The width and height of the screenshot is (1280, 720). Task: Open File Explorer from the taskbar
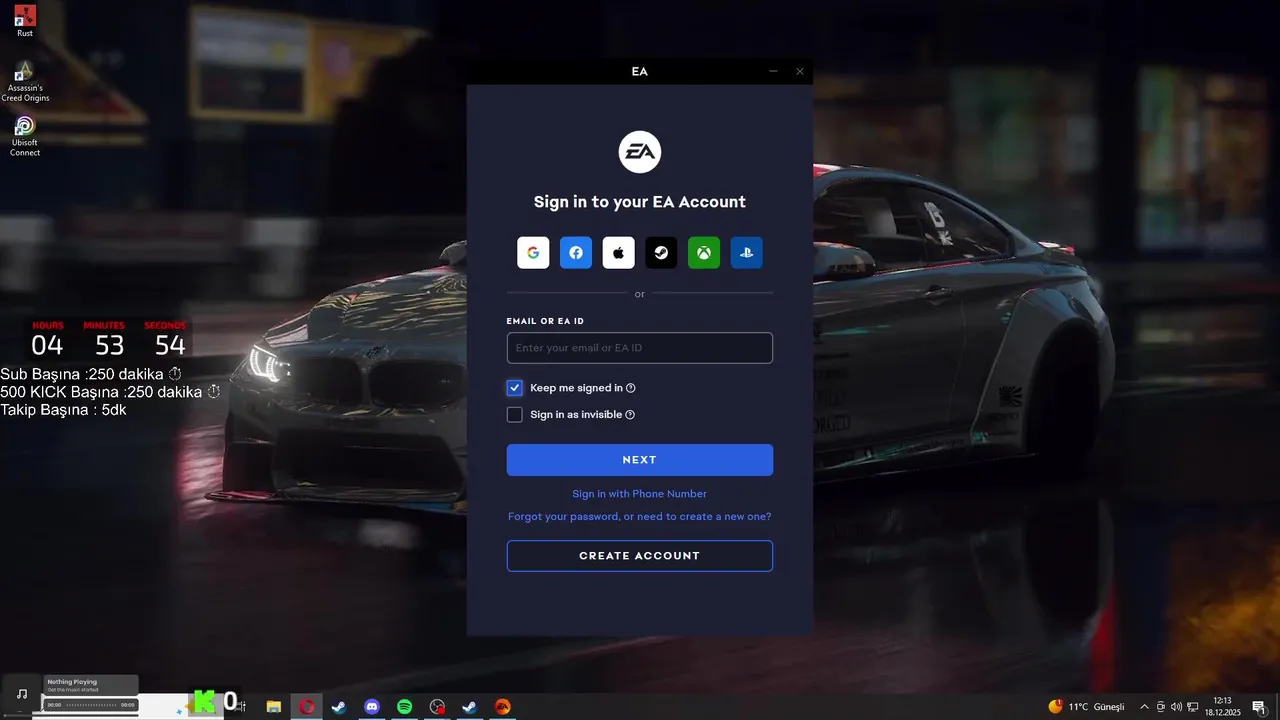point(273,707)
